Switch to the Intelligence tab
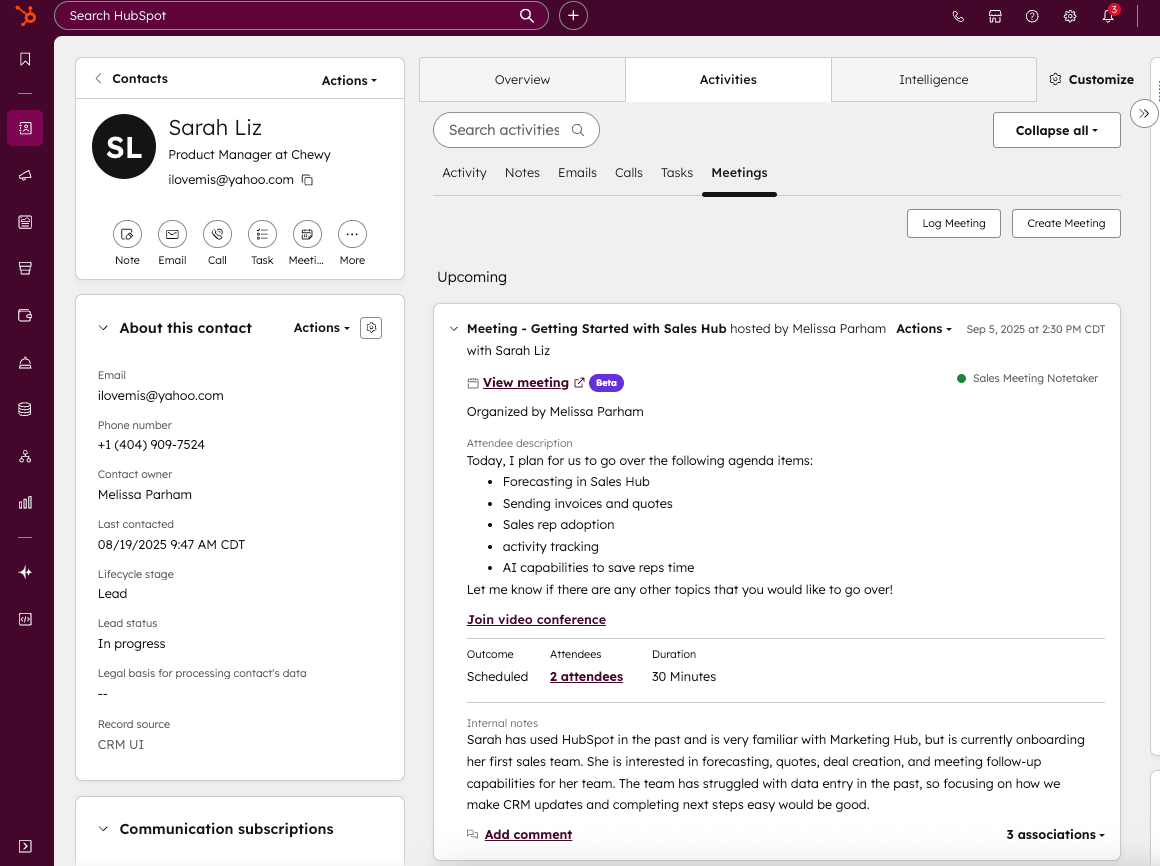The image size is (1160, 866). (933, 79)
